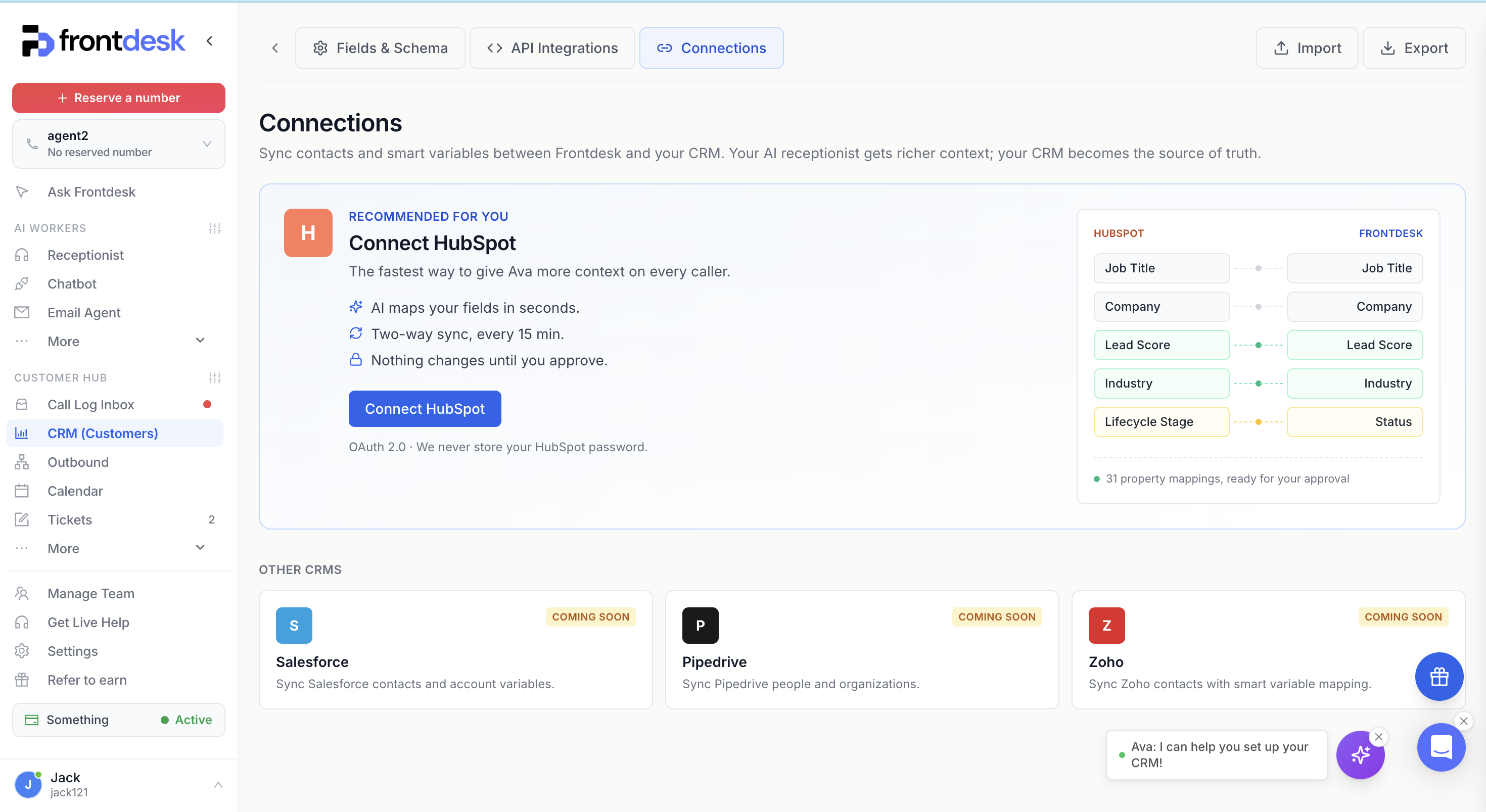Click the Zoho Z icon

click(x=1106, y=625)
